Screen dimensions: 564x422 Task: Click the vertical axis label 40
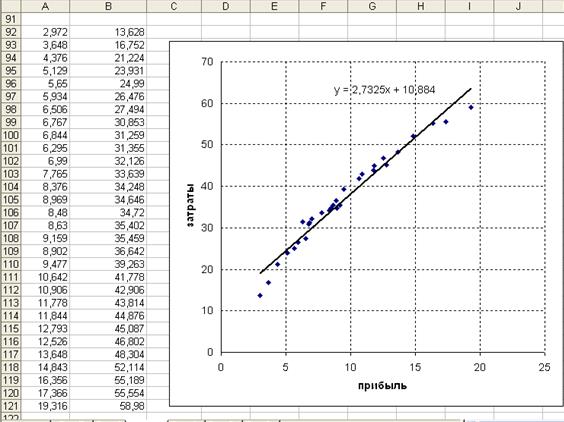click(208, 186)
